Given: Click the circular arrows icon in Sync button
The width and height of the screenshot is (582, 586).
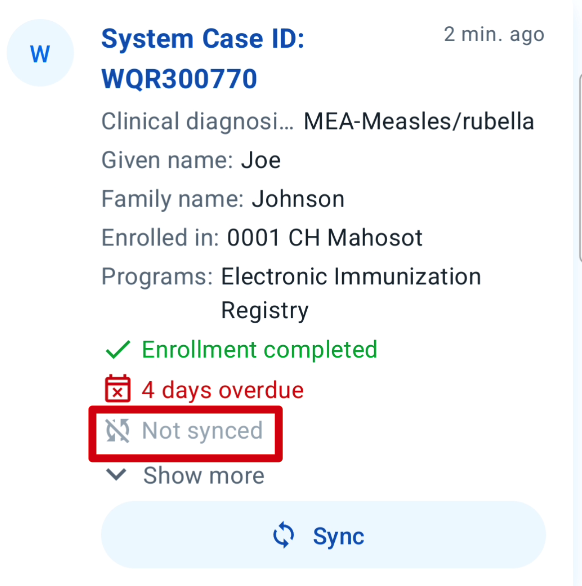Looking at the screenshot, I should (283, 535).
